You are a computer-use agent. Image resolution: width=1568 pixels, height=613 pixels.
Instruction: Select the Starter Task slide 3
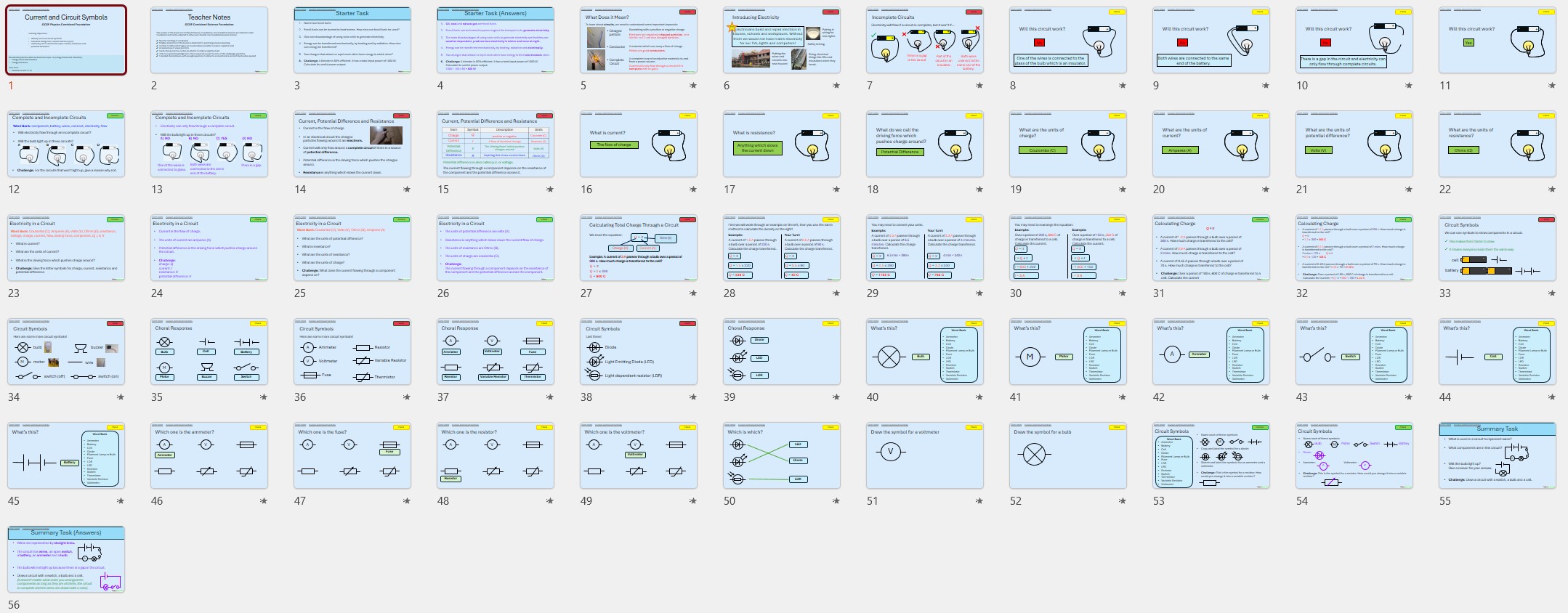(x=352, y=40)
